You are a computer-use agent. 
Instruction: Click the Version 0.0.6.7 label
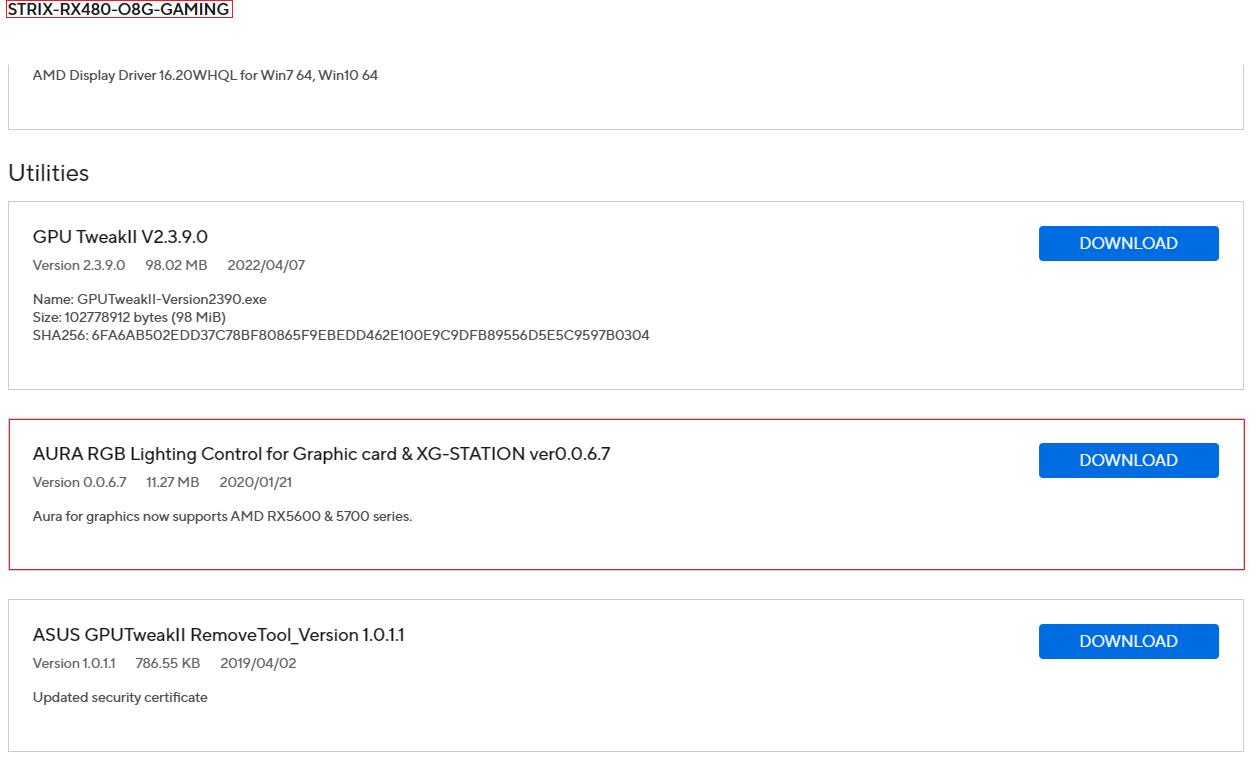(79, 482)
